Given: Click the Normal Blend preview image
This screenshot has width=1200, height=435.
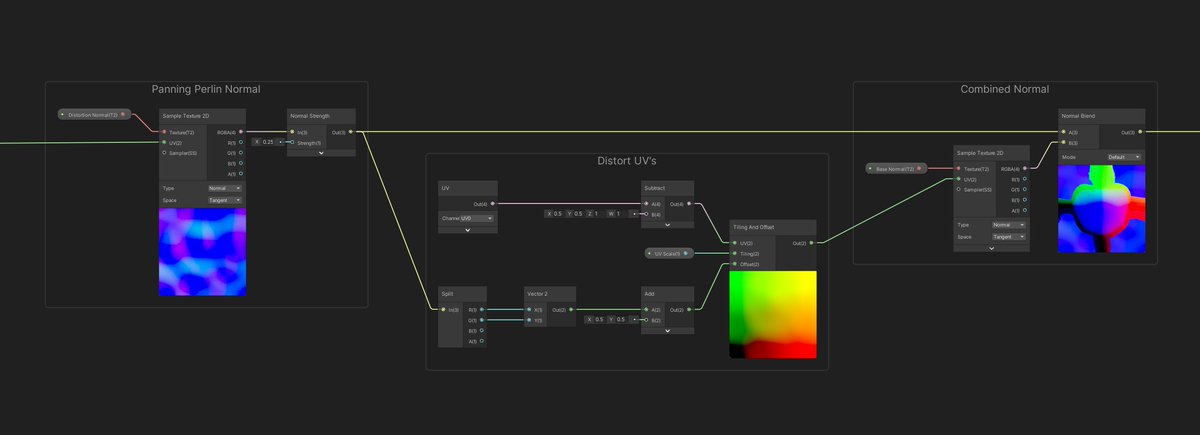Looking at the screenshot, I should pyautogui.click(x=1102, y=209).
